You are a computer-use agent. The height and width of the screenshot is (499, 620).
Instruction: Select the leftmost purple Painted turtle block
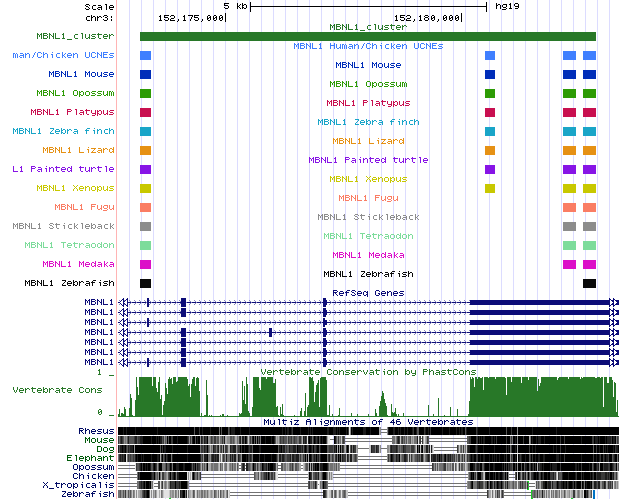[146, 170]
